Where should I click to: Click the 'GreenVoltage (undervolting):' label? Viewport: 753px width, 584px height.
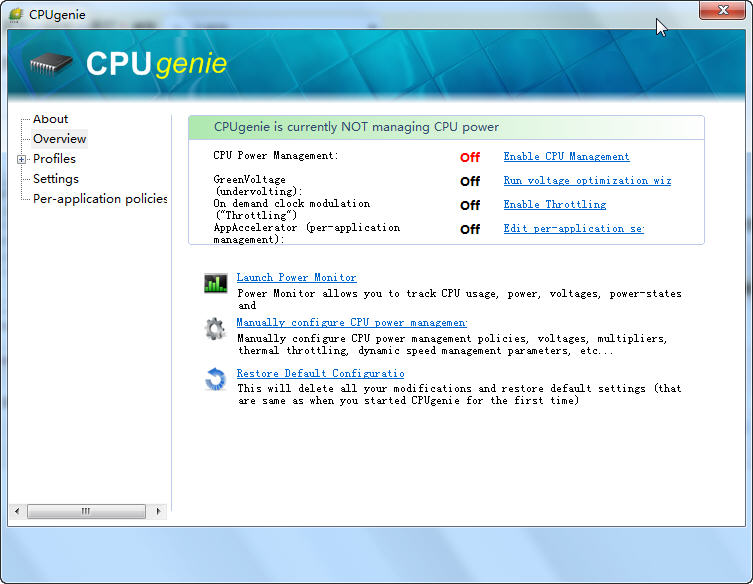(x=257, y=185)
